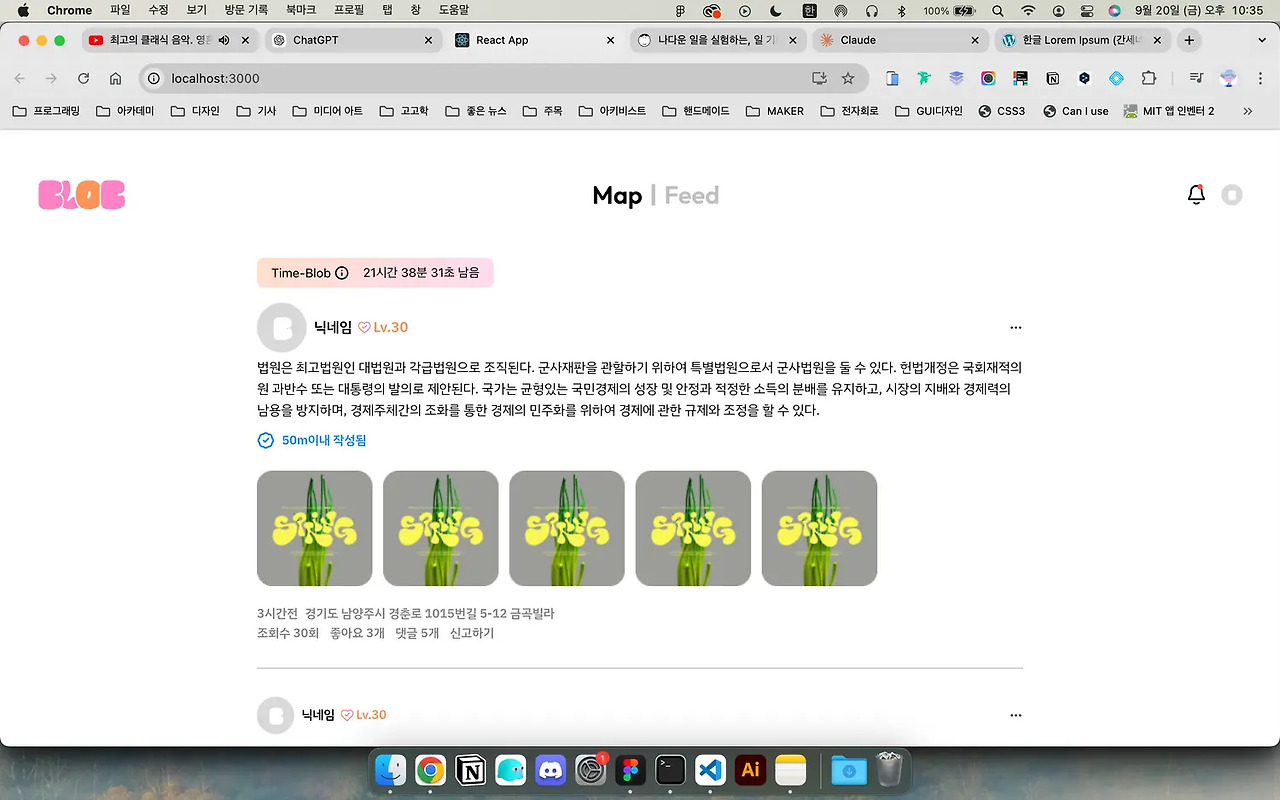Reload the localhost:3000 page
Image resolution: width=1280 pixels, height=800 pixels.
pyautogui.click(x=84, y=78)
